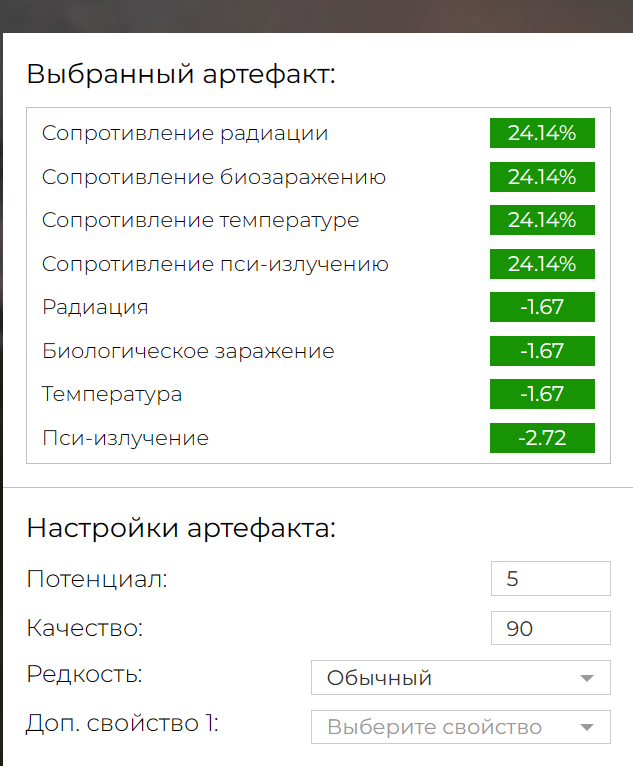Image resolution: width=633 pixels, height=766 pixels.
Task: Select the Пси-излучение -2.72 value badge
Action: tap(542, 438)
